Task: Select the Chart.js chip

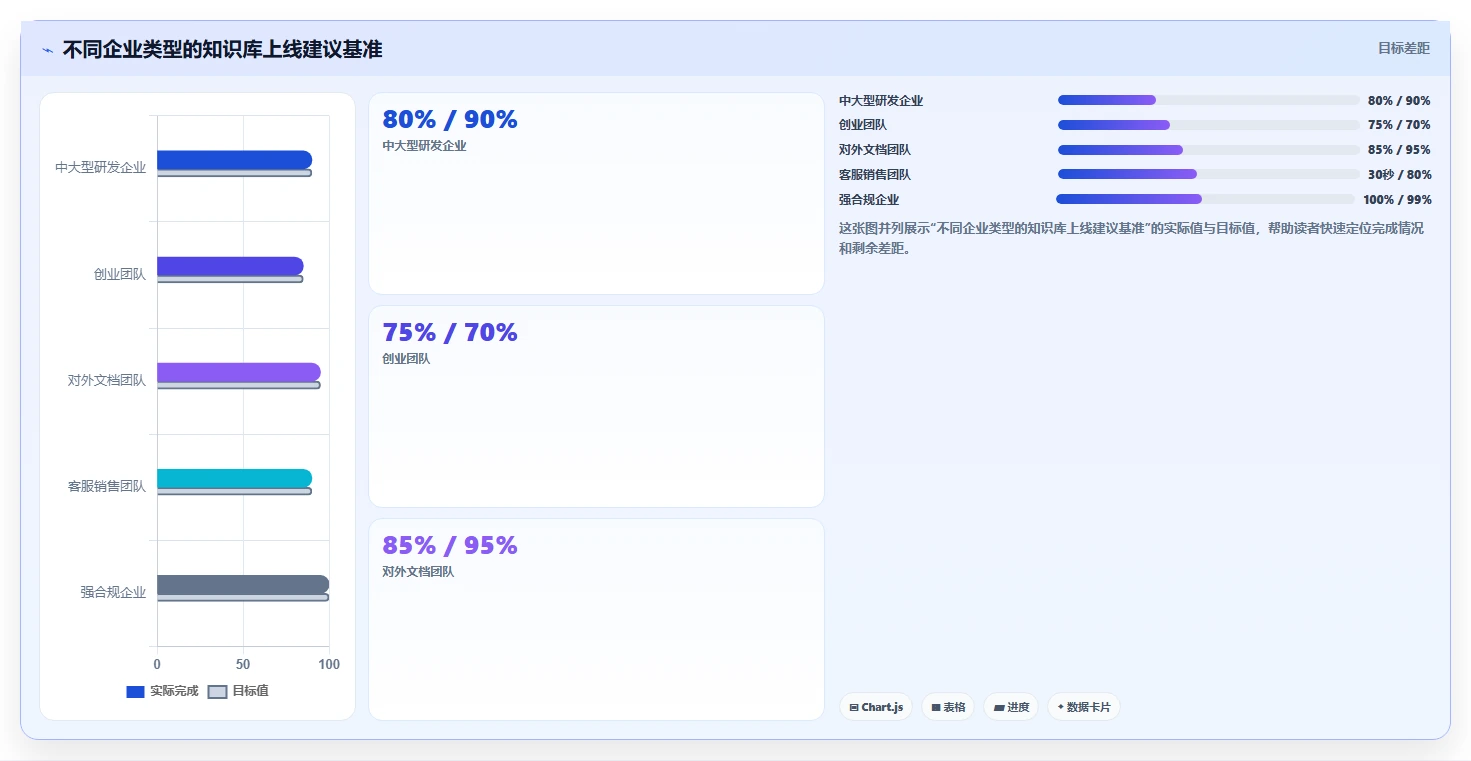Action: (876, 707)
